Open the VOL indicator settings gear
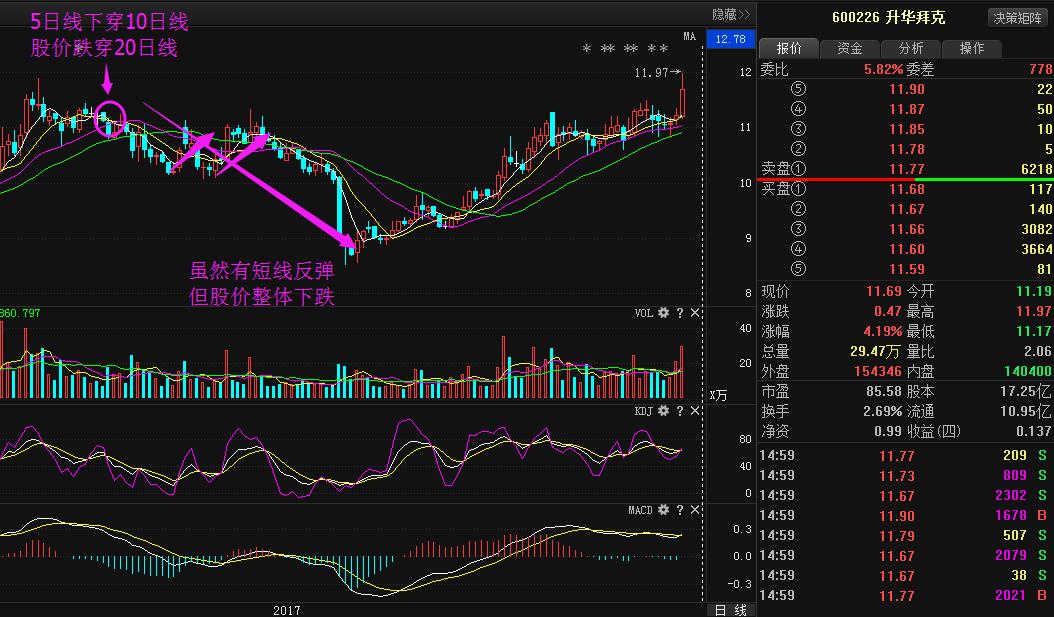 tap(662, 312)
